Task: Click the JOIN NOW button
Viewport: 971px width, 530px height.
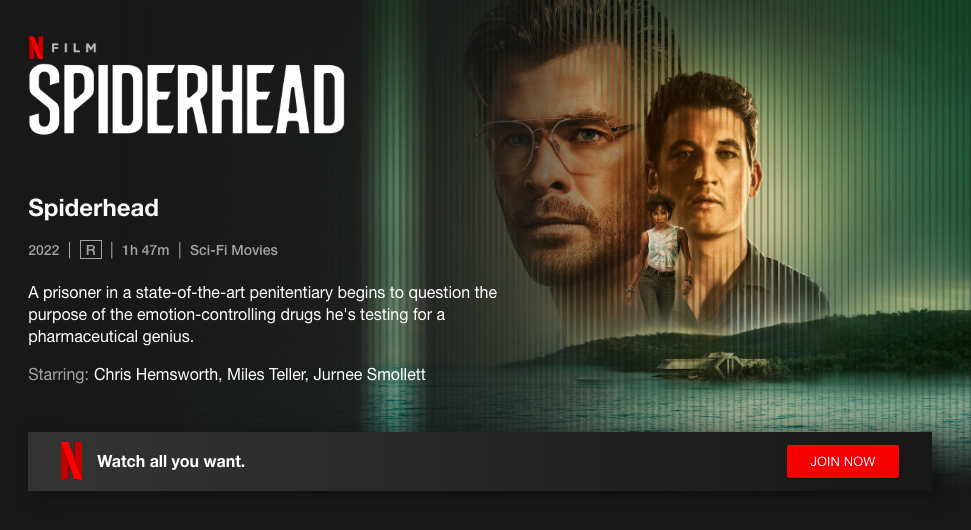Action: pos(842,461)
